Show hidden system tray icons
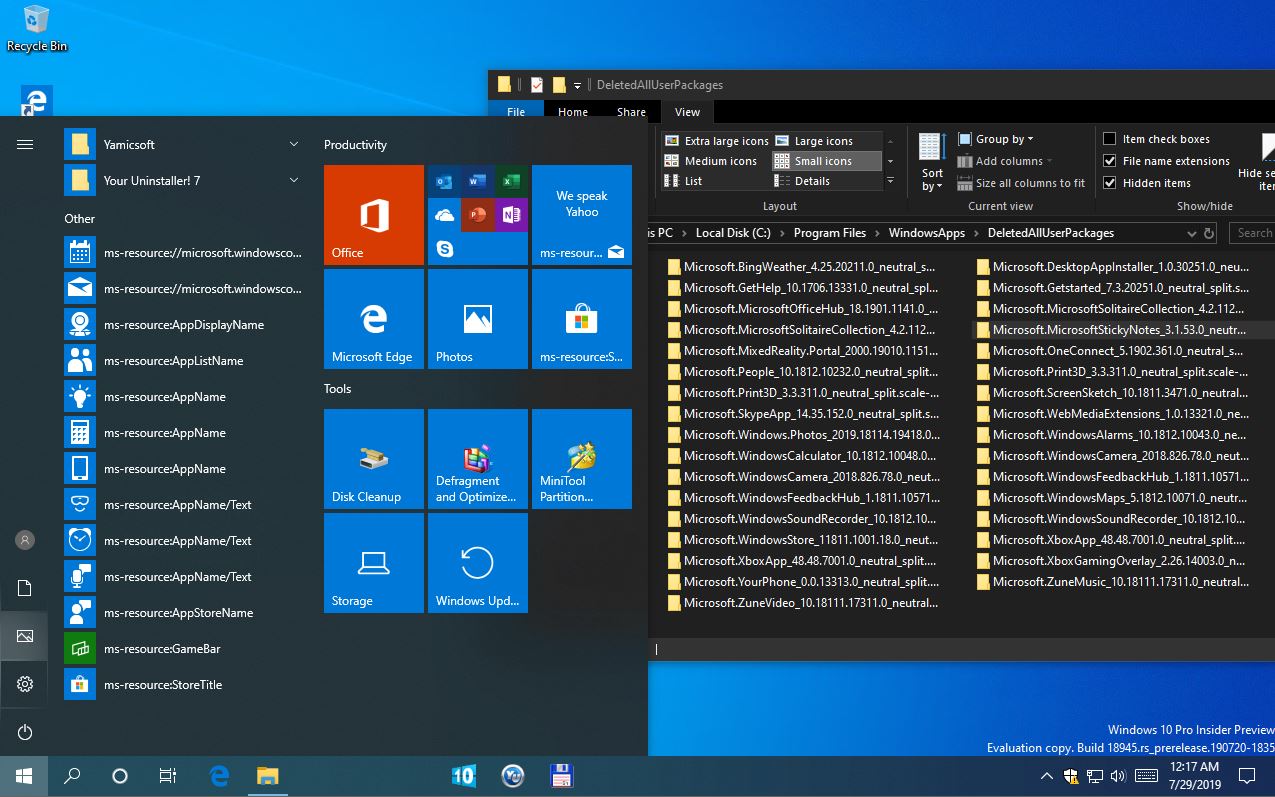The width and height of the screenshot is (1275, 797). (1046, 776)
